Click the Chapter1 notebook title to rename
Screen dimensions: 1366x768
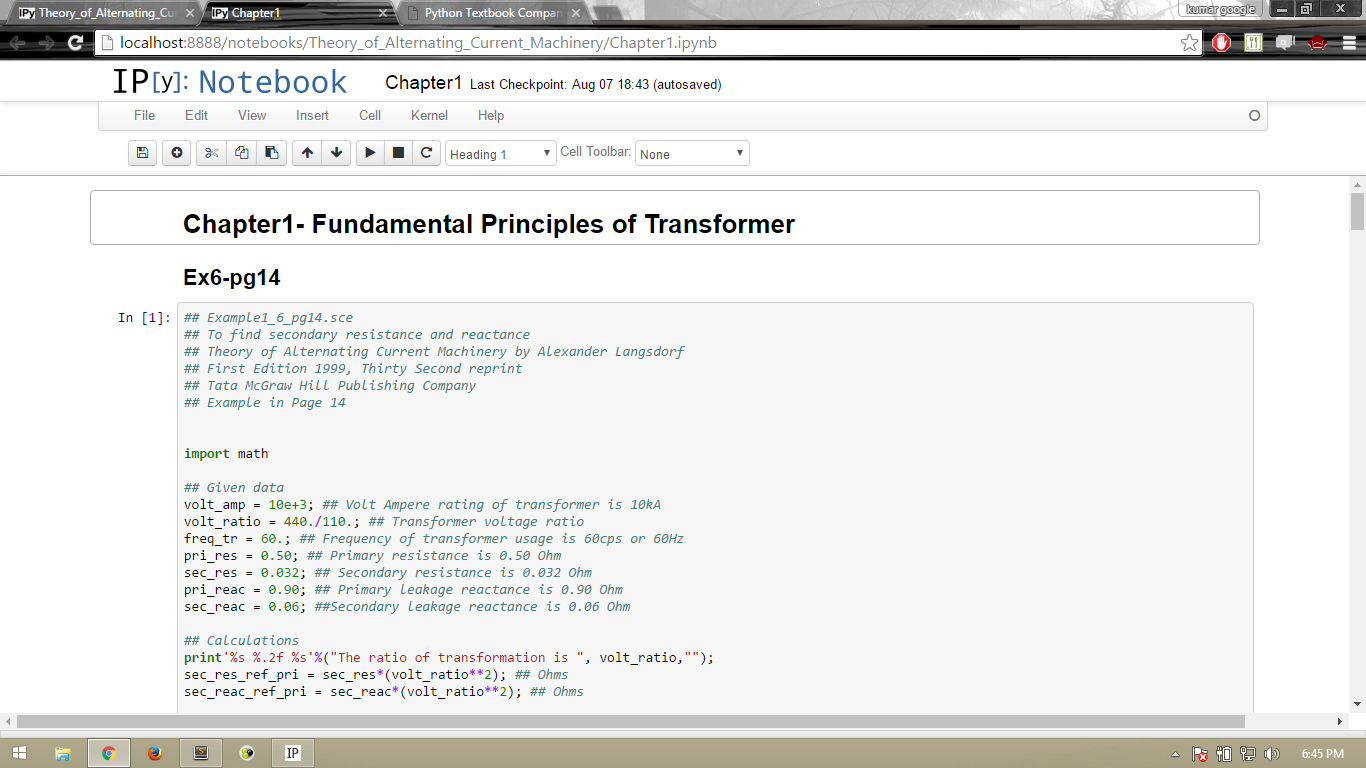coord(423,83)
